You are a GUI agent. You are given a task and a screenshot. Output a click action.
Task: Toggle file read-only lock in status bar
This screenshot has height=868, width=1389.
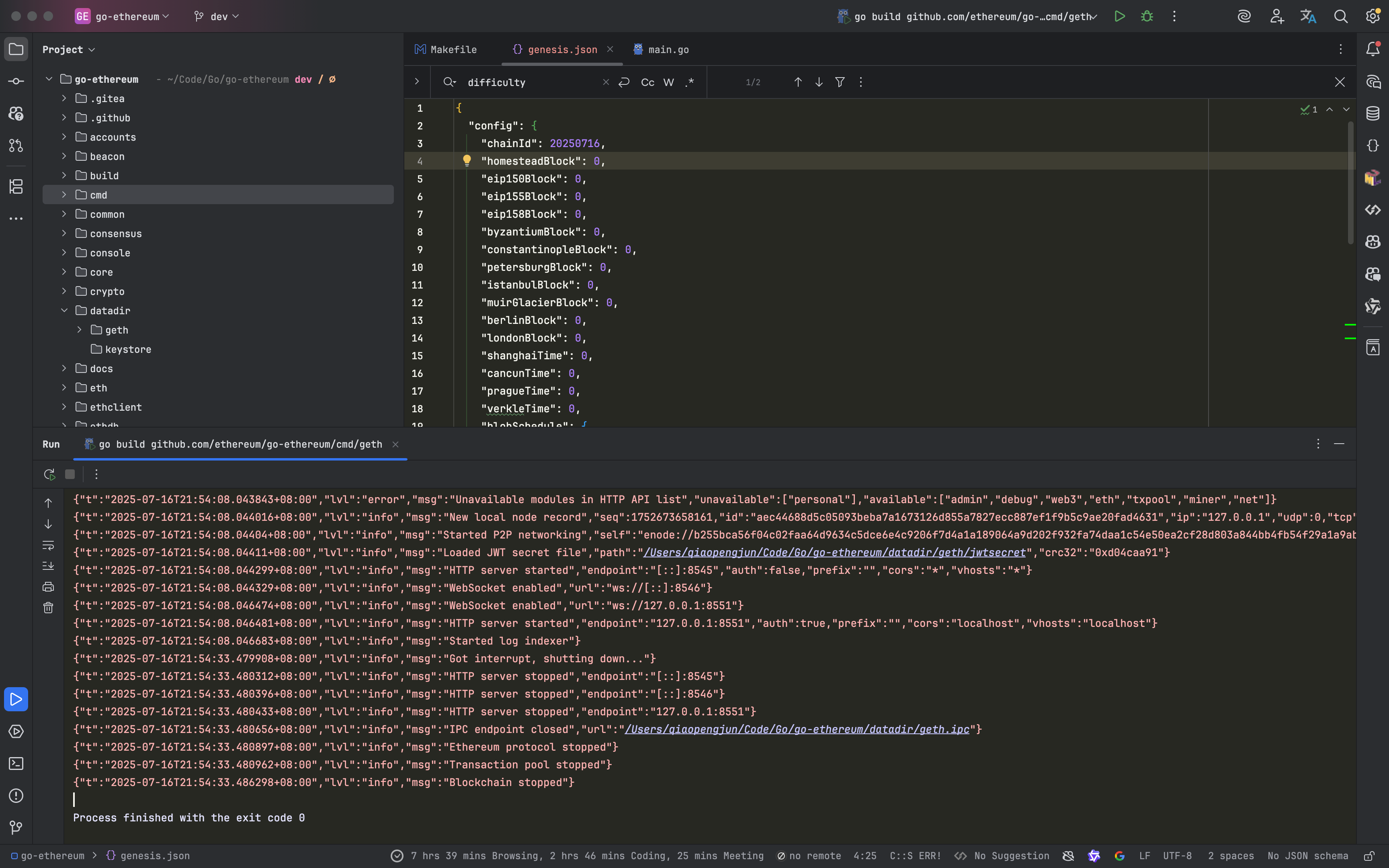coord(1369,856)
